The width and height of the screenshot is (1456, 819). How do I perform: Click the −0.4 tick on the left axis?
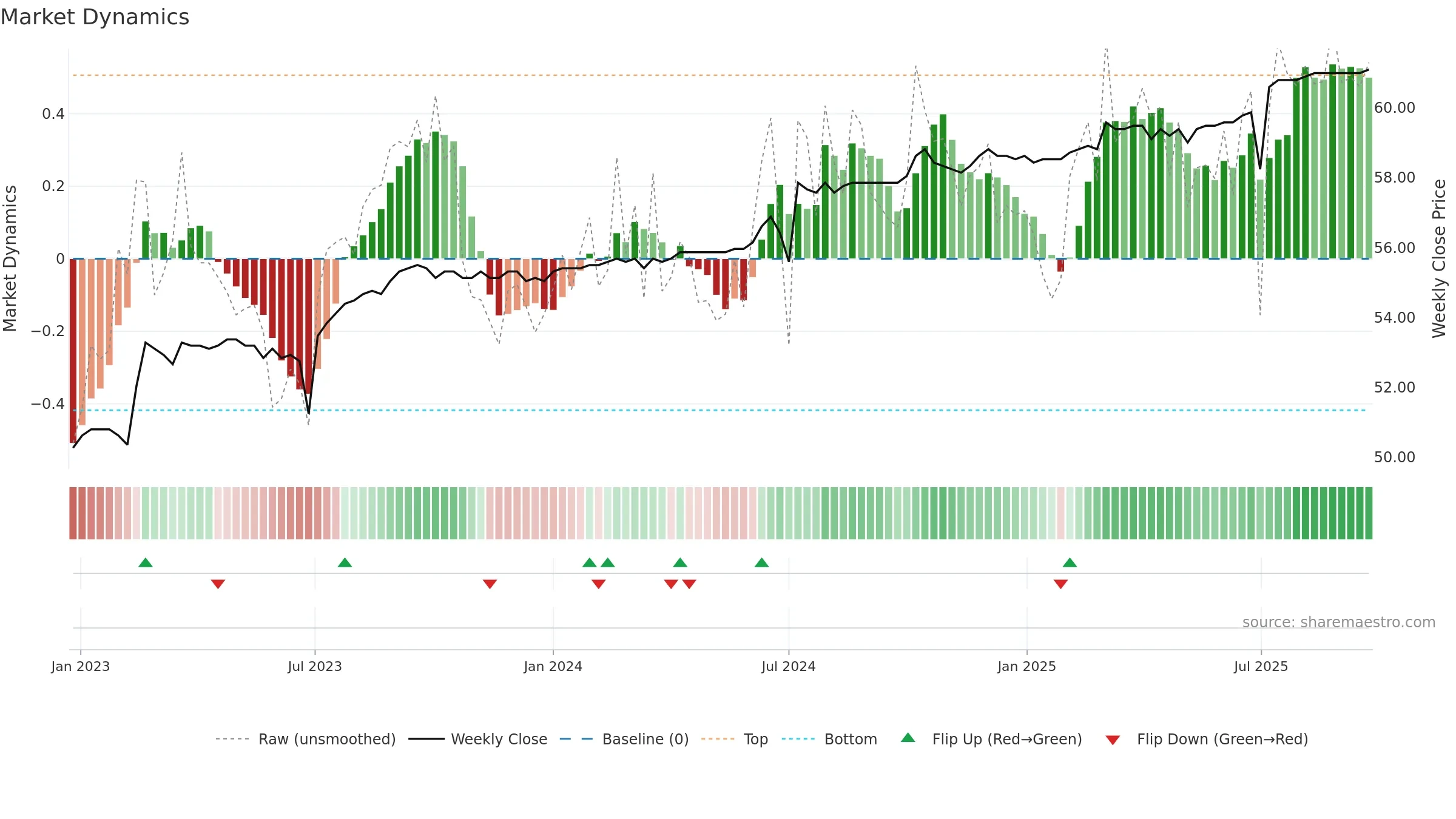point(47,404)
